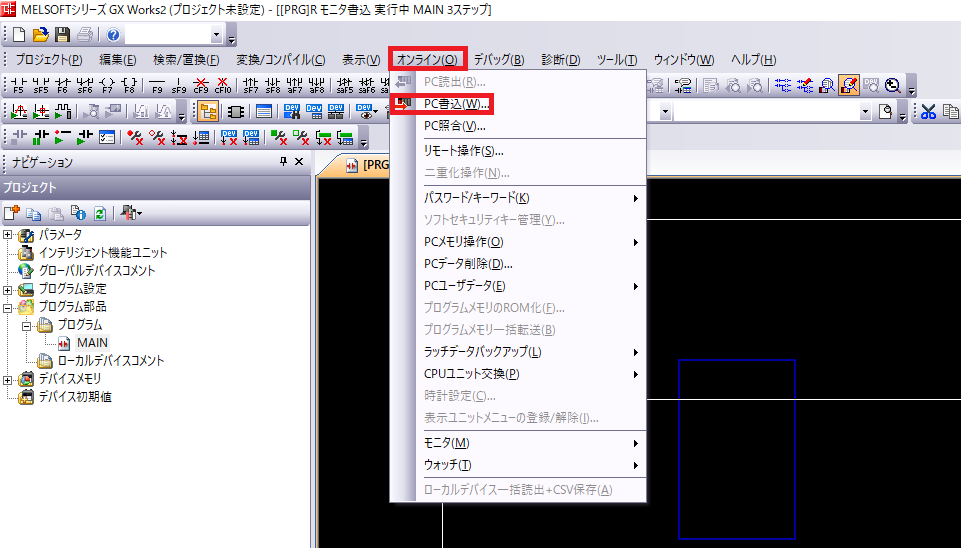Delete vertical line with cF10 icon
The height and width of the screenshot is (548, 961).
(222, 85)
